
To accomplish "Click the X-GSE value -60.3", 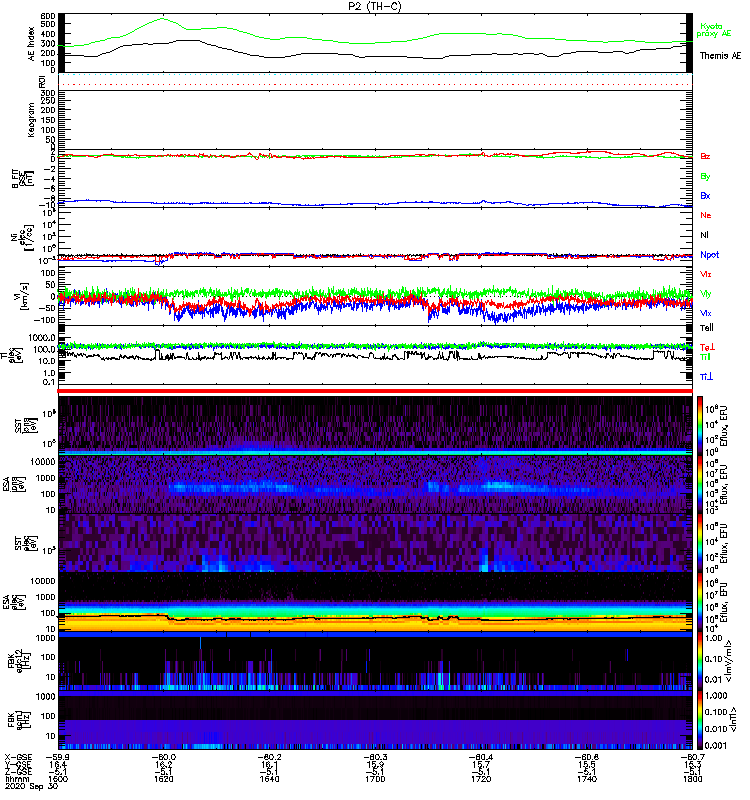I will [375, 758].
